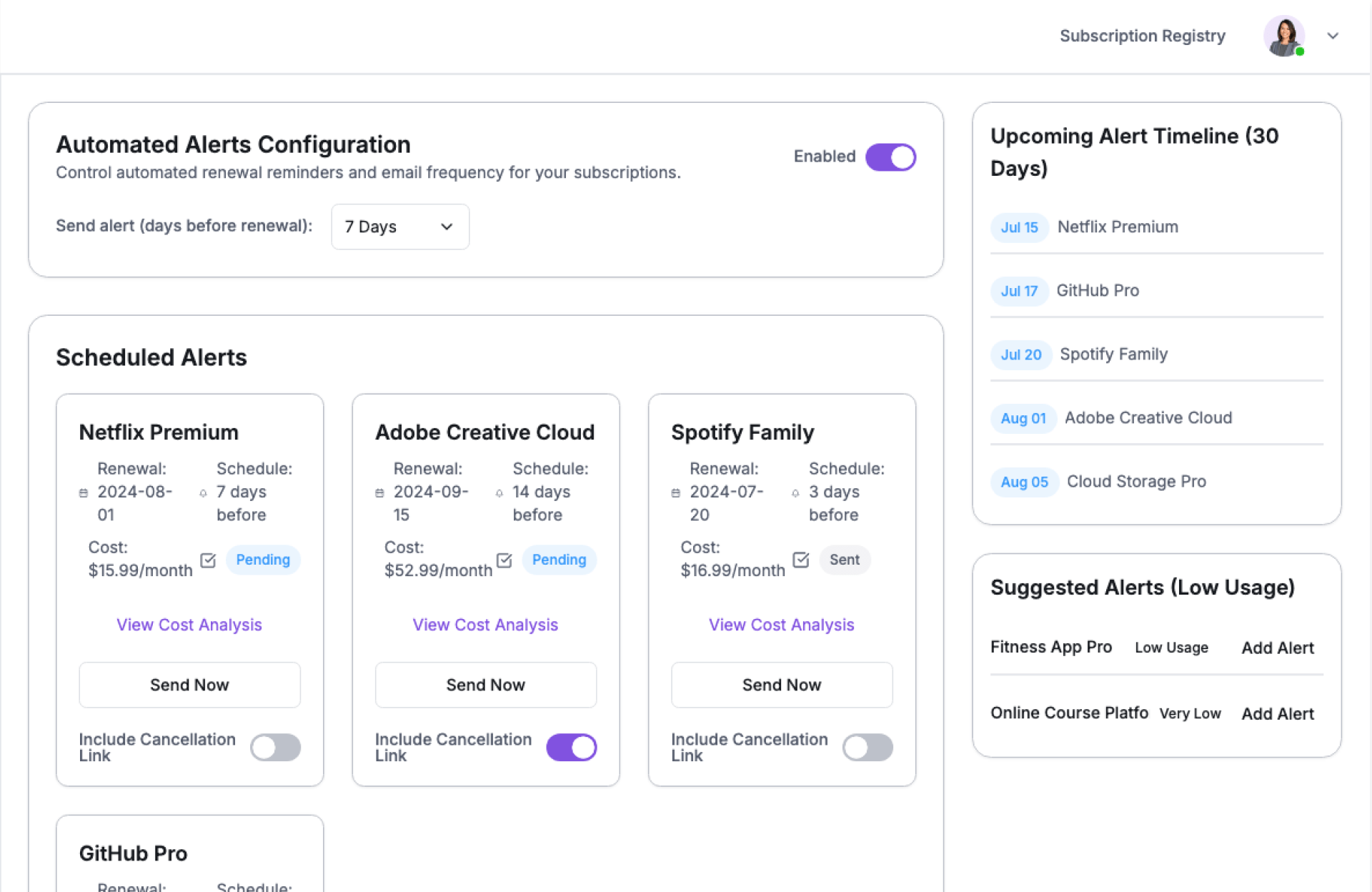Open View Cost Analysis for Spotify Family

781,625
